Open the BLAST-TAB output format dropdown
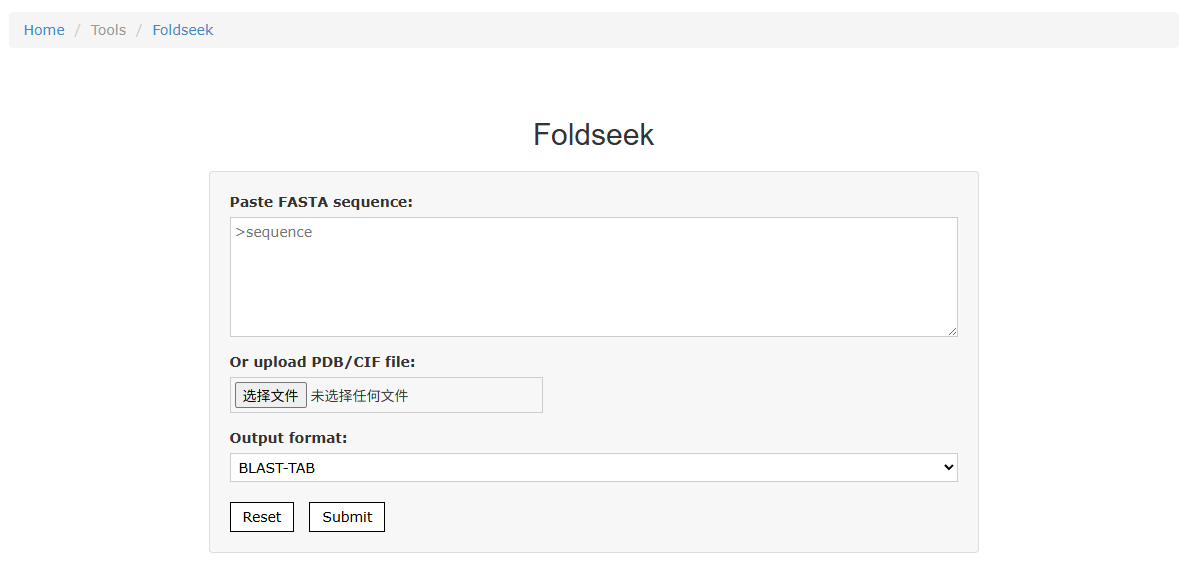This screenshot has width=1191, height=571. [x=593, y=468]
